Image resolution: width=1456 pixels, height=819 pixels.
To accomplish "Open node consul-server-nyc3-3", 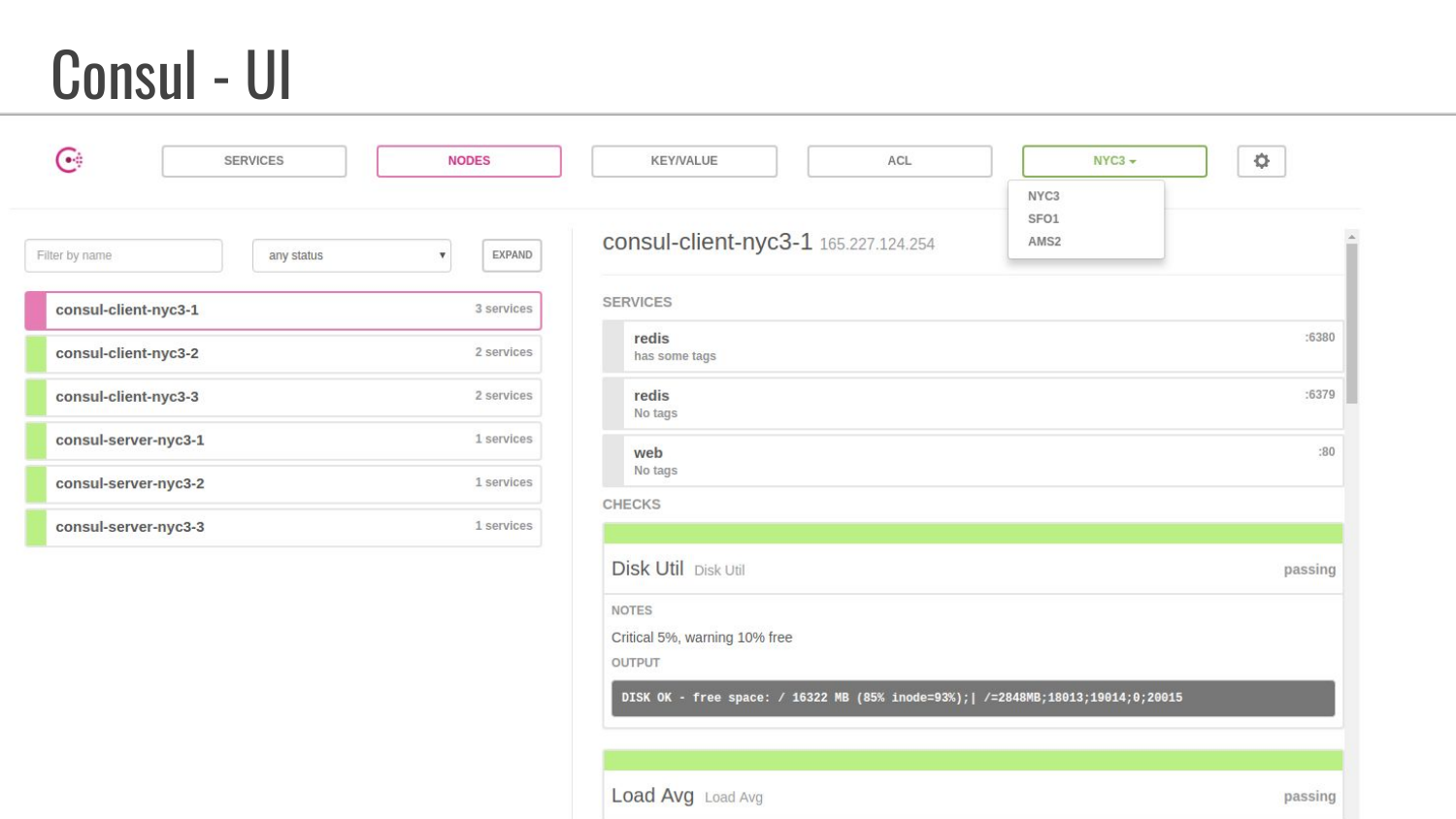I will click(283, 527).
